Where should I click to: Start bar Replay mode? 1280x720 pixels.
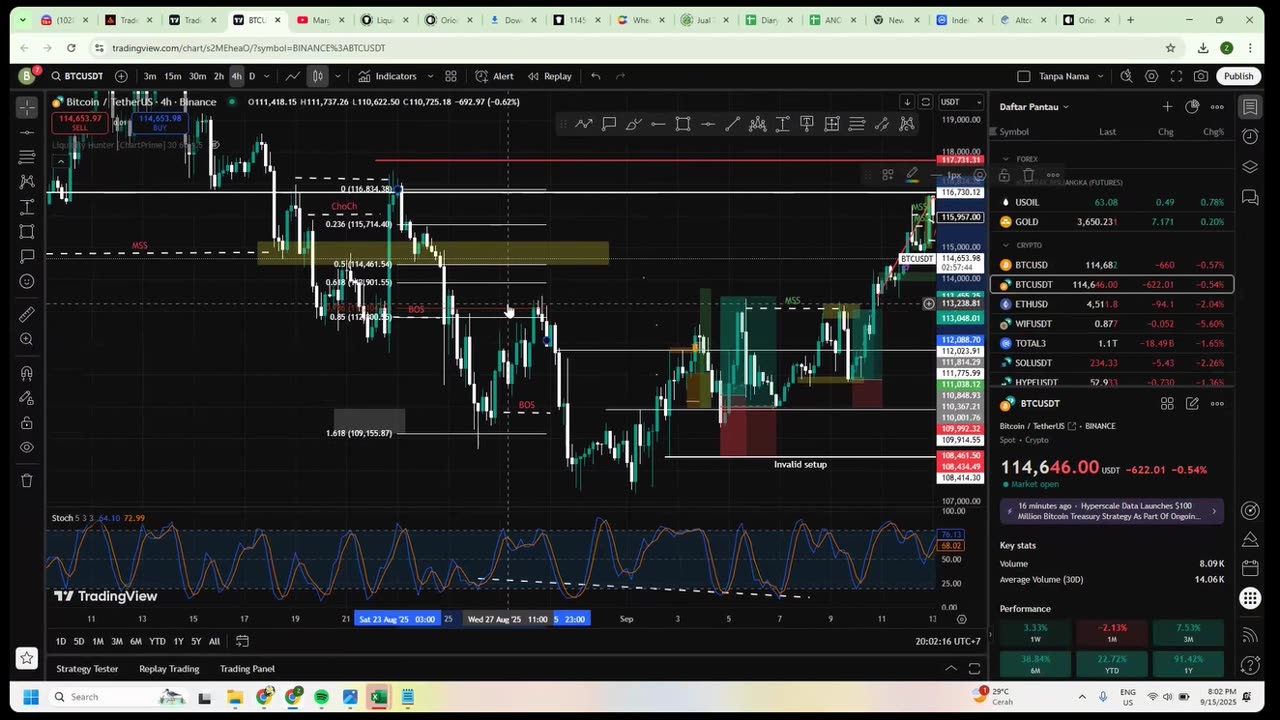tap(550, 76)
